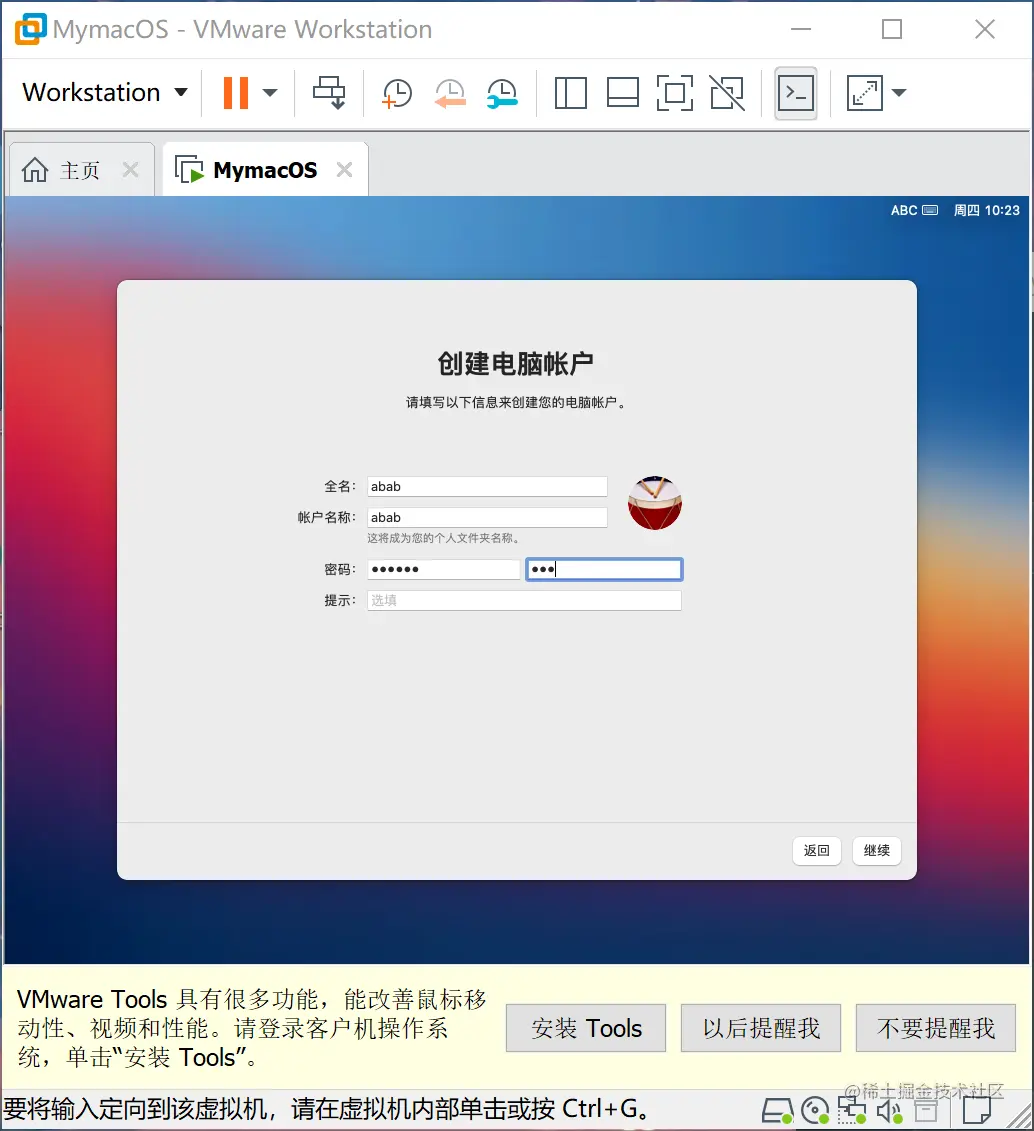Focus the 全名 full name field
Image resolution: width=1034 pixels, height=1131 pixels.
coord(487,486)
